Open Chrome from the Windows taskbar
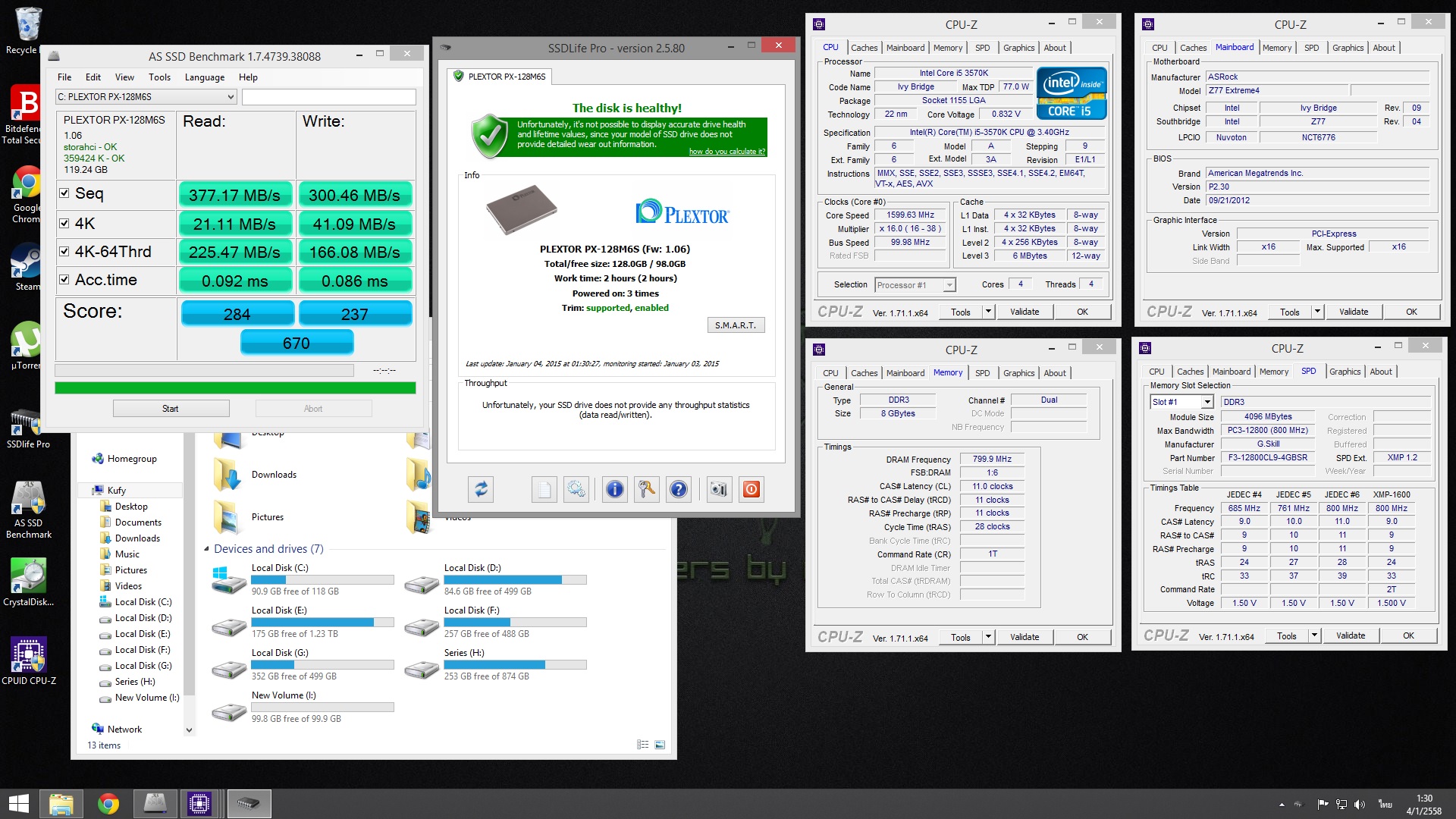Image resolution: width=1456 pixels, height=819 pixels. (x=108, y=804)
